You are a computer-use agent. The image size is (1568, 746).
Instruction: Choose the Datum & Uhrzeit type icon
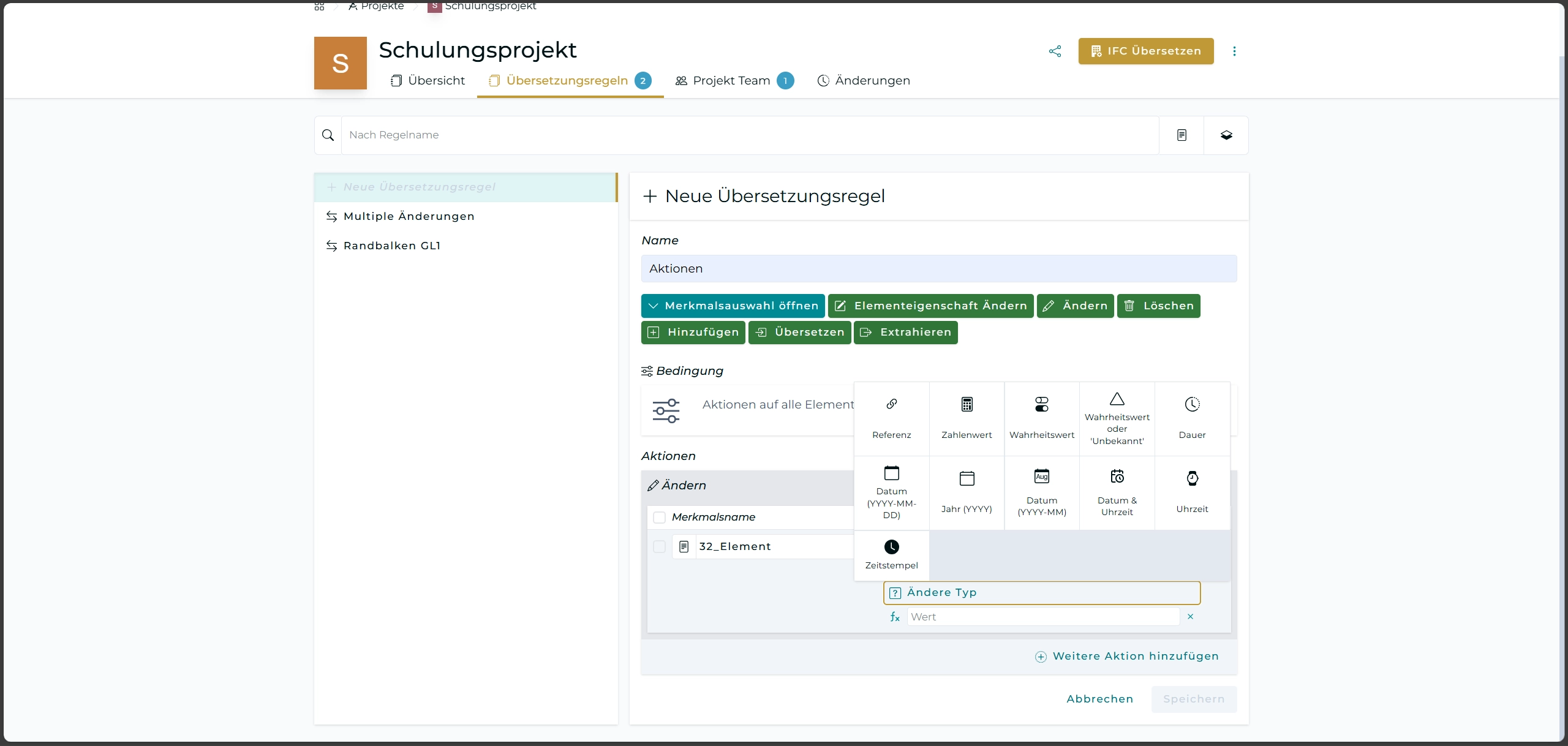point(1117,477)
